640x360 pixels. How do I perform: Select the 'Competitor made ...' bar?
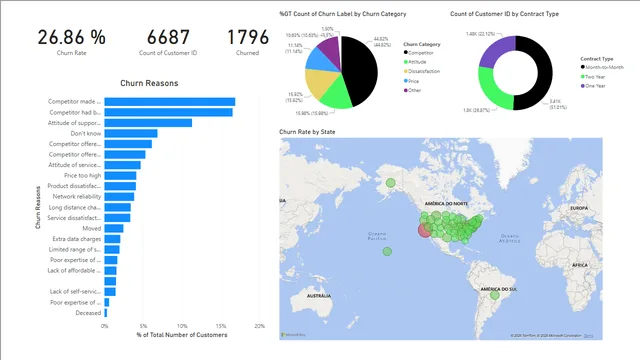[x=170, y=102]
